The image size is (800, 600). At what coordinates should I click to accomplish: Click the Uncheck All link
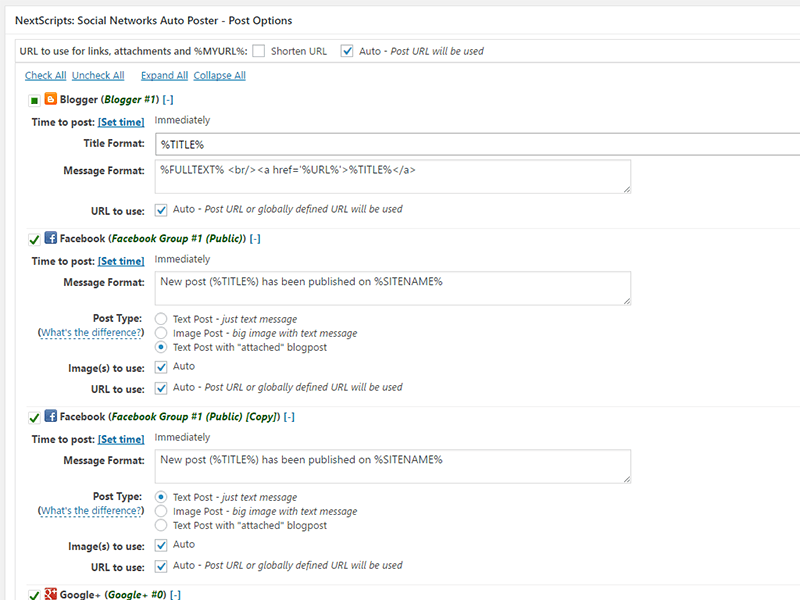click(x=98, y=75)
